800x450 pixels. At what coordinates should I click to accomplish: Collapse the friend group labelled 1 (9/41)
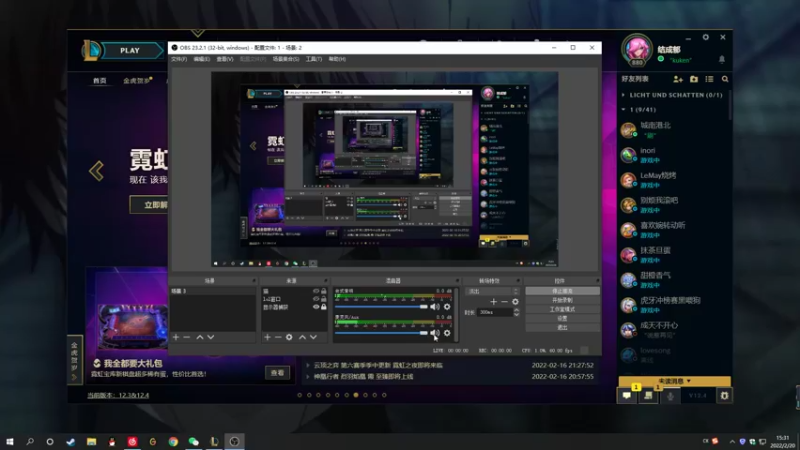coord(623,110)
